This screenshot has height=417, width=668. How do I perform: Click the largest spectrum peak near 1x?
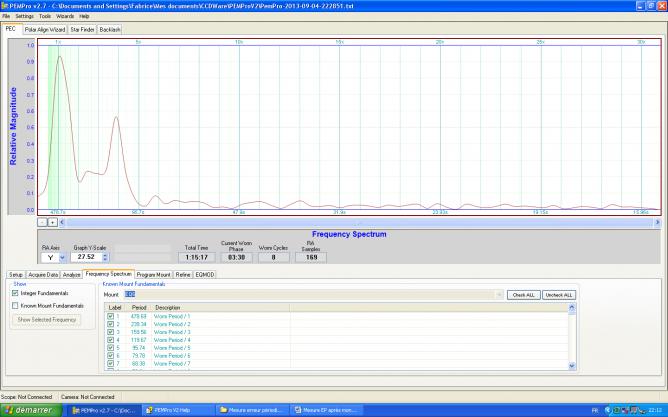tap(59, 56)
